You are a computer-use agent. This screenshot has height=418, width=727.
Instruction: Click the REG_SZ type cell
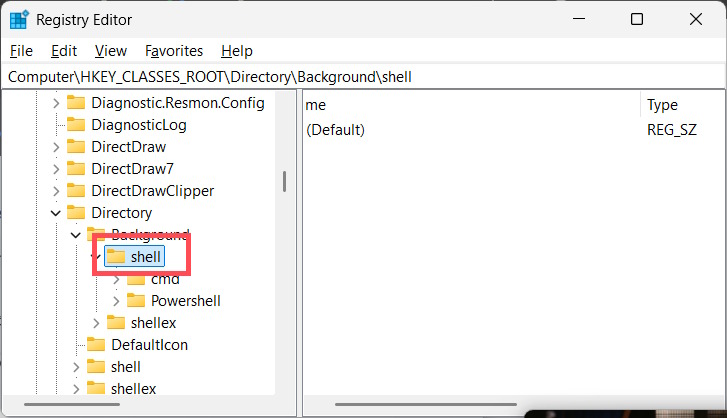(x=672, y=130)
